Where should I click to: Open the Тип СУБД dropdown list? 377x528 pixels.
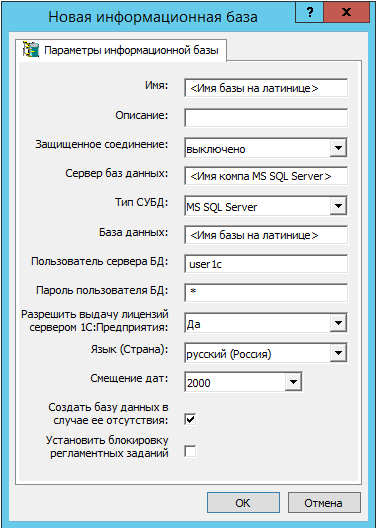(338, 205)
